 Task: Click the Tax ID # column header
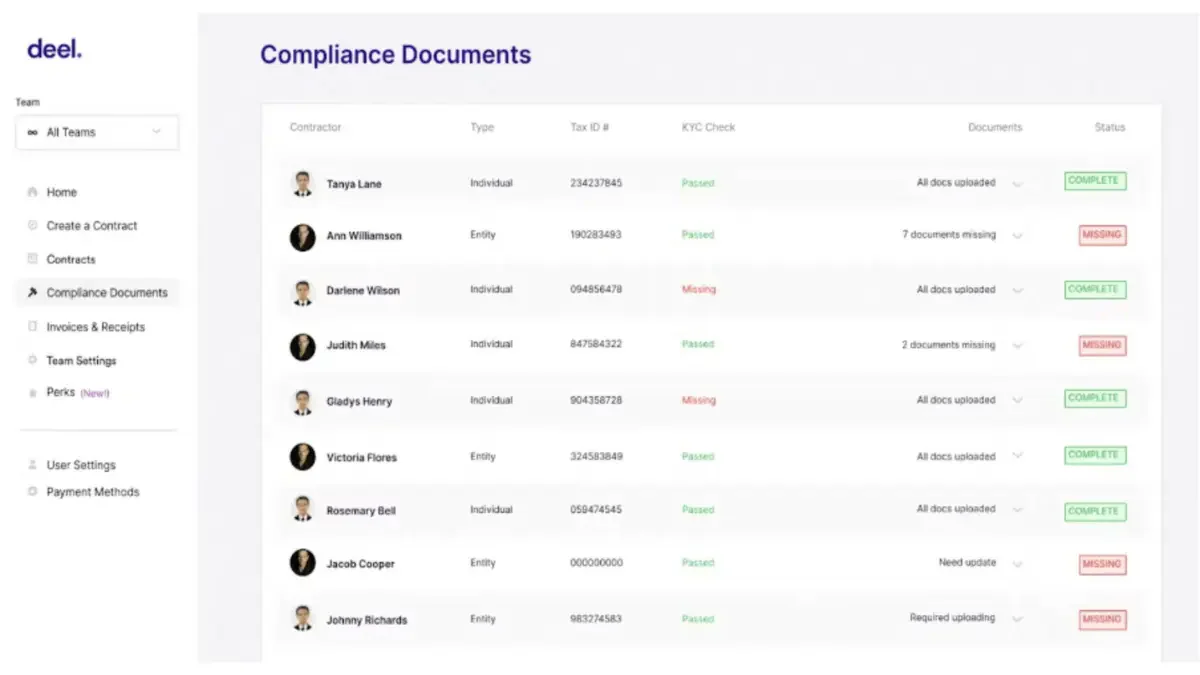pos(590,127)
